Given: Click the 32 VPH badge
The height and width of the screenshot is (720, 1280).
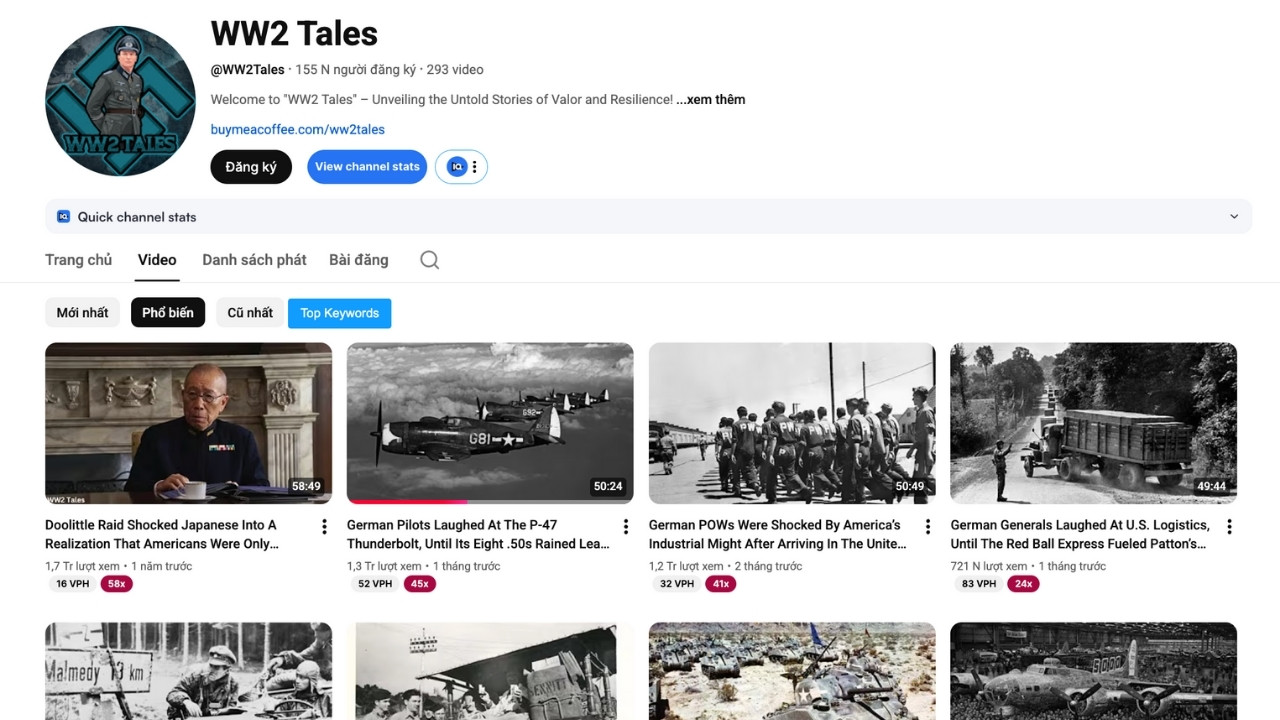Looking at the screenshot, I should click(x=677, y=584).
